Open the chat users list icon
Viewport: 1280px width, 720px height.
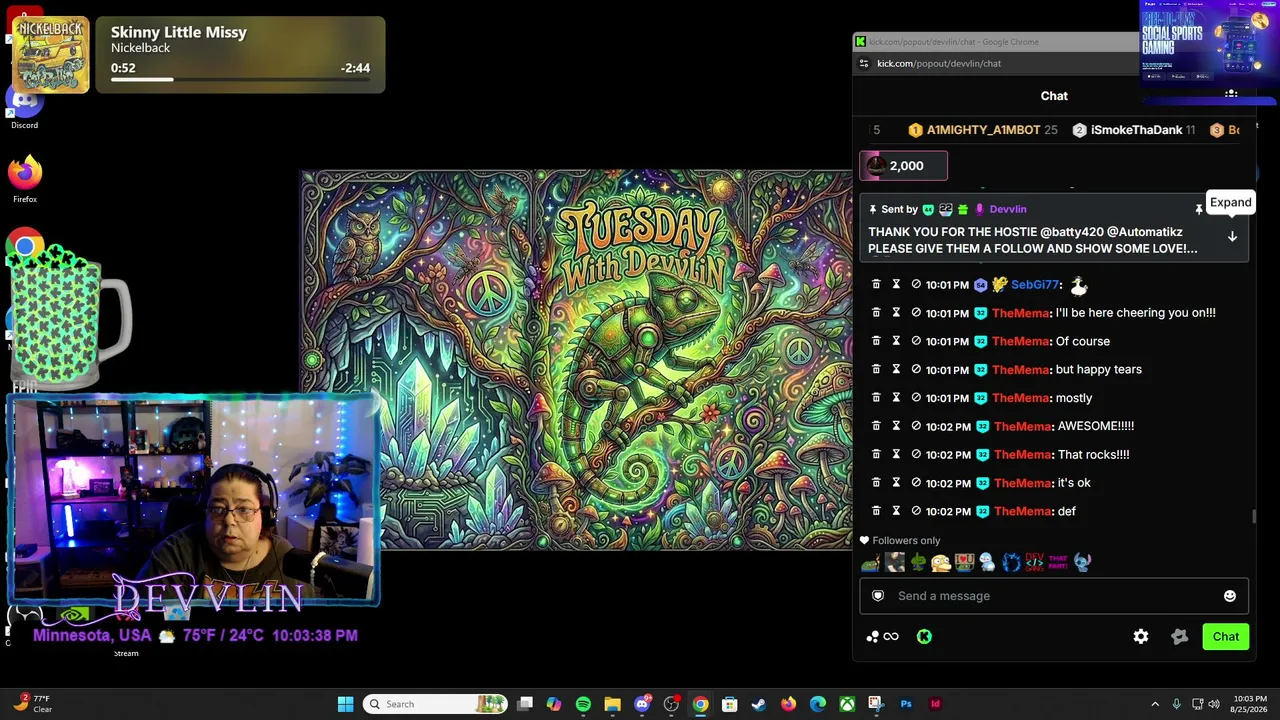pyautogui.click(x=1231, y=95)
